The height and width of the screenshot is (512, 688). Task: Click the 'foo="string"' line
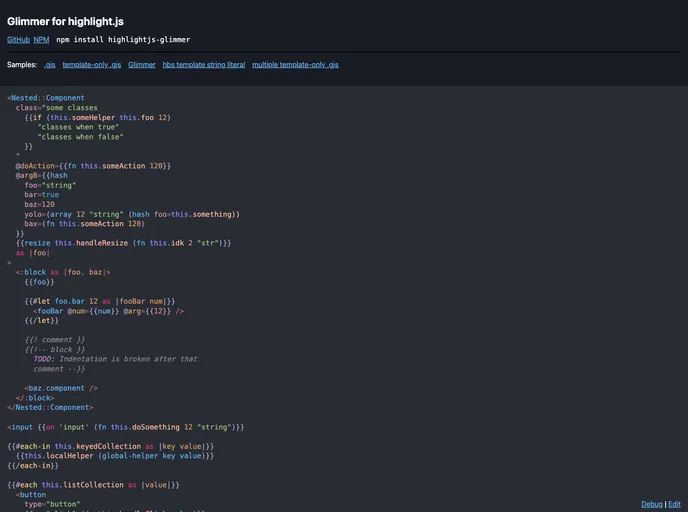(x=50, y=185)
